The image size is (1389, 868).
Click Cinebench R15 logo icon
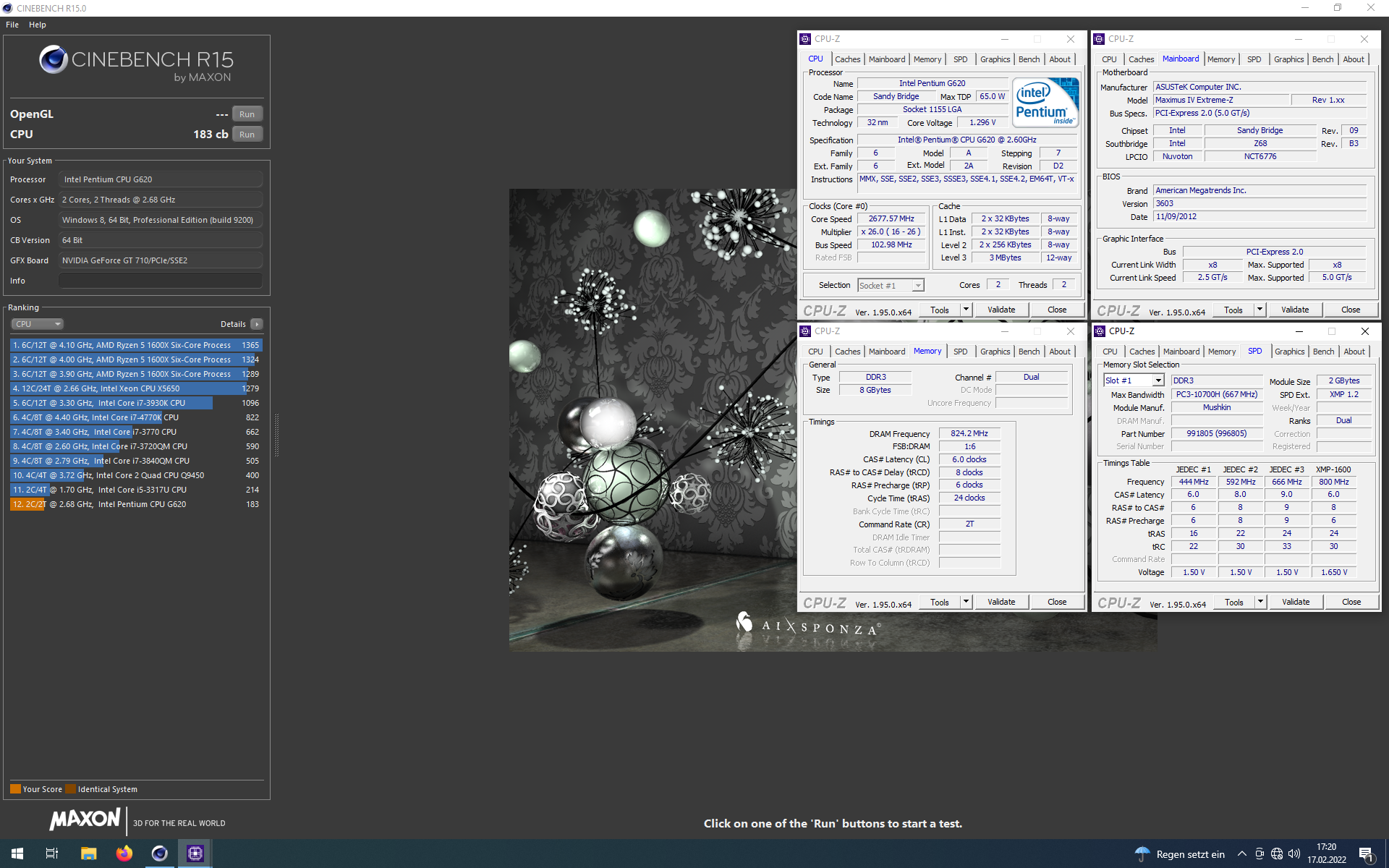[54, 59]
